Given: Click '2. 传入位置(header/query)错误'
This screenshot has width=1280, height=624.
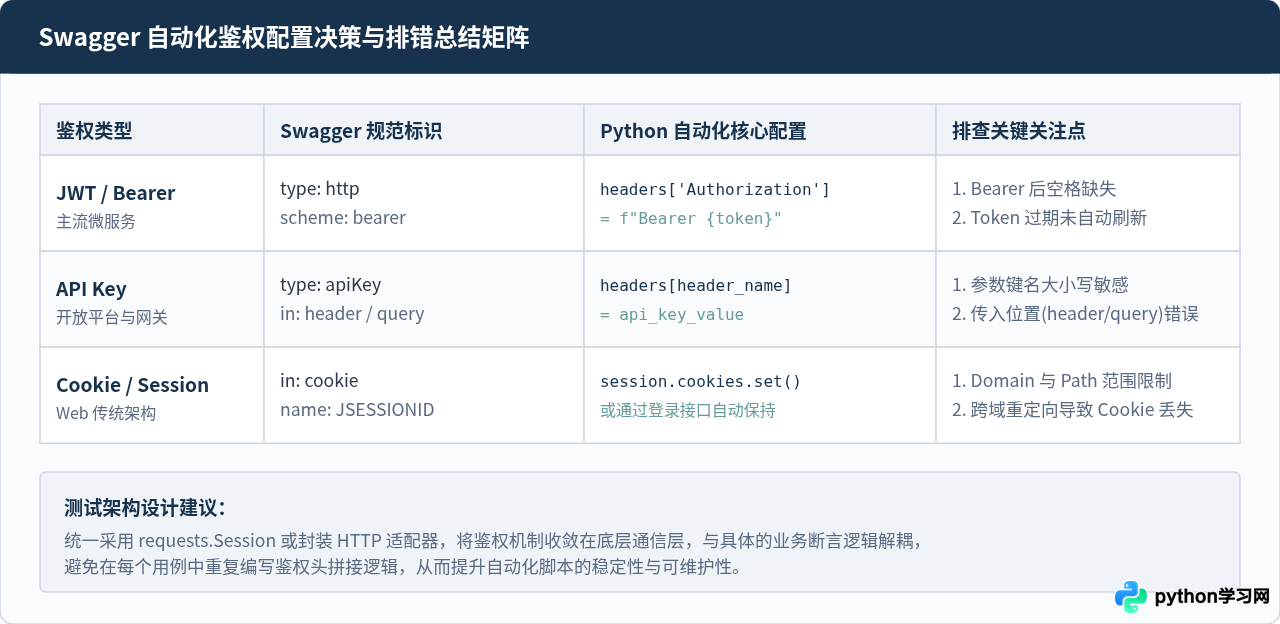Looking at the screenshot, I should [x=1075, y=313].
